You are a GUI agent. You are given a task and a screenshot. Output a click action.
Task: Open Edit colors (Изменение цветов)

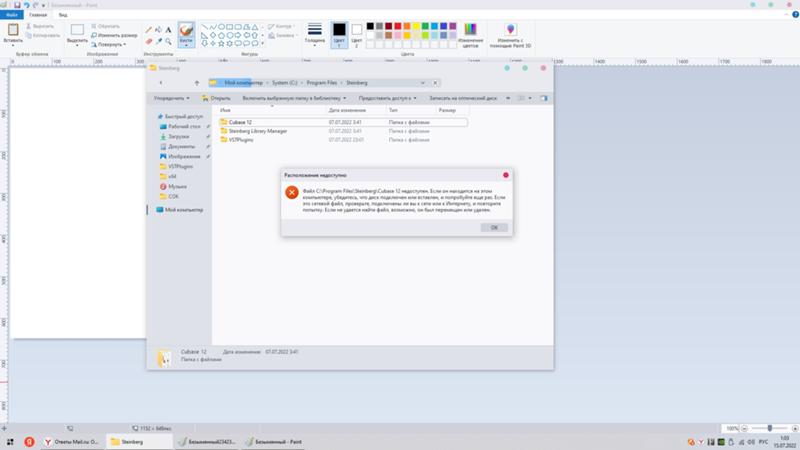[x=470, y=35]
